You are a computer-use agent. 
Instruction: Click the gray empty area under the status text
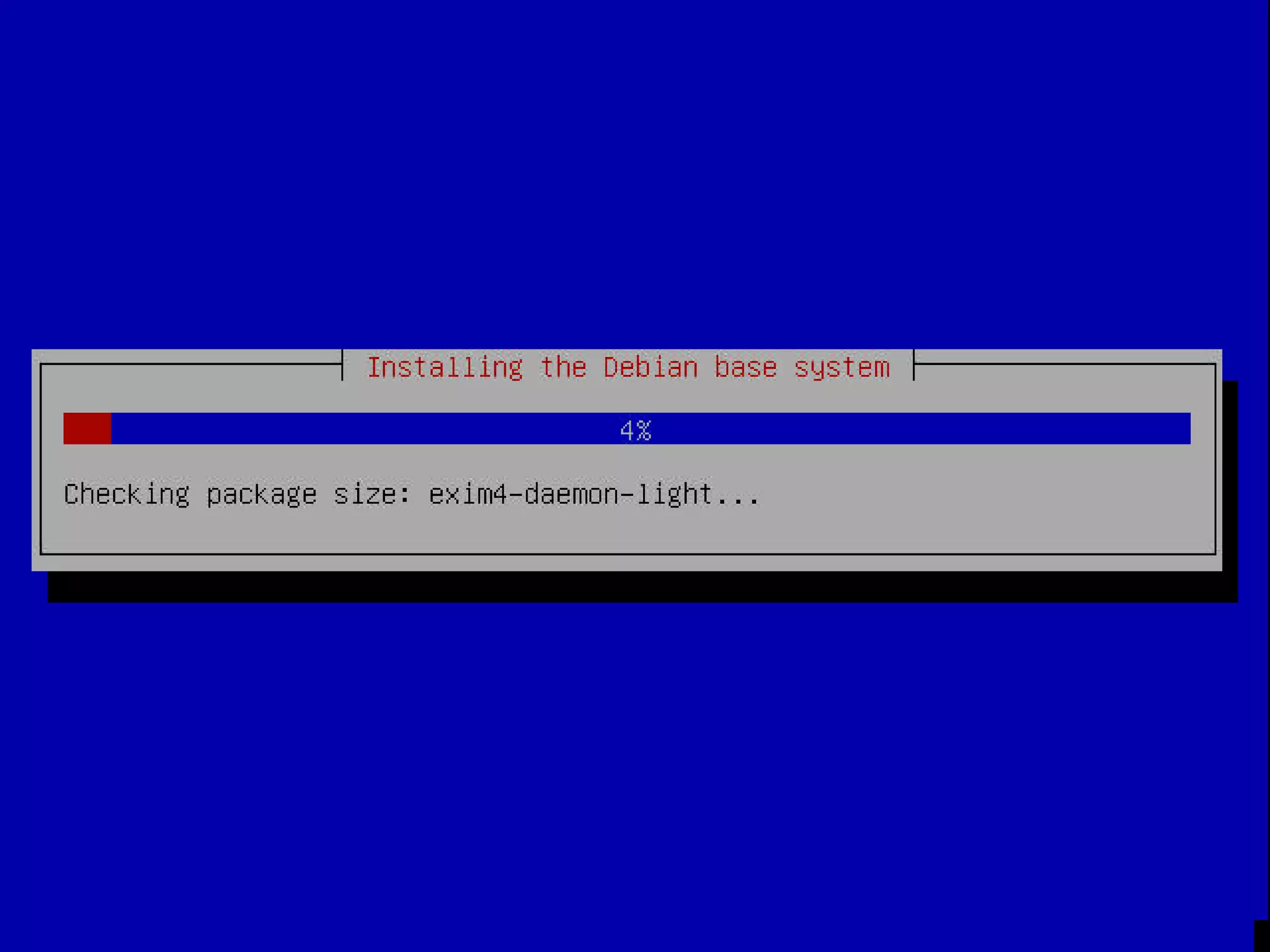pyautogui.click(x=626, y=532)
